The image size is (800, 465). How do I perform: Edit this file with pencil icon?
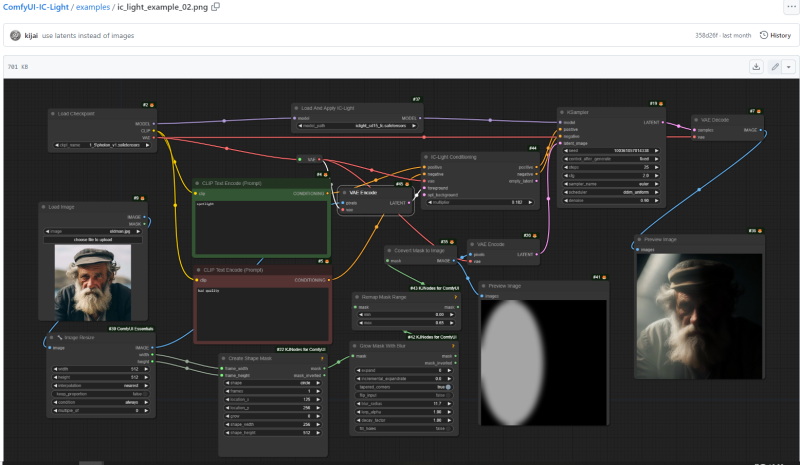pos(775,67)
